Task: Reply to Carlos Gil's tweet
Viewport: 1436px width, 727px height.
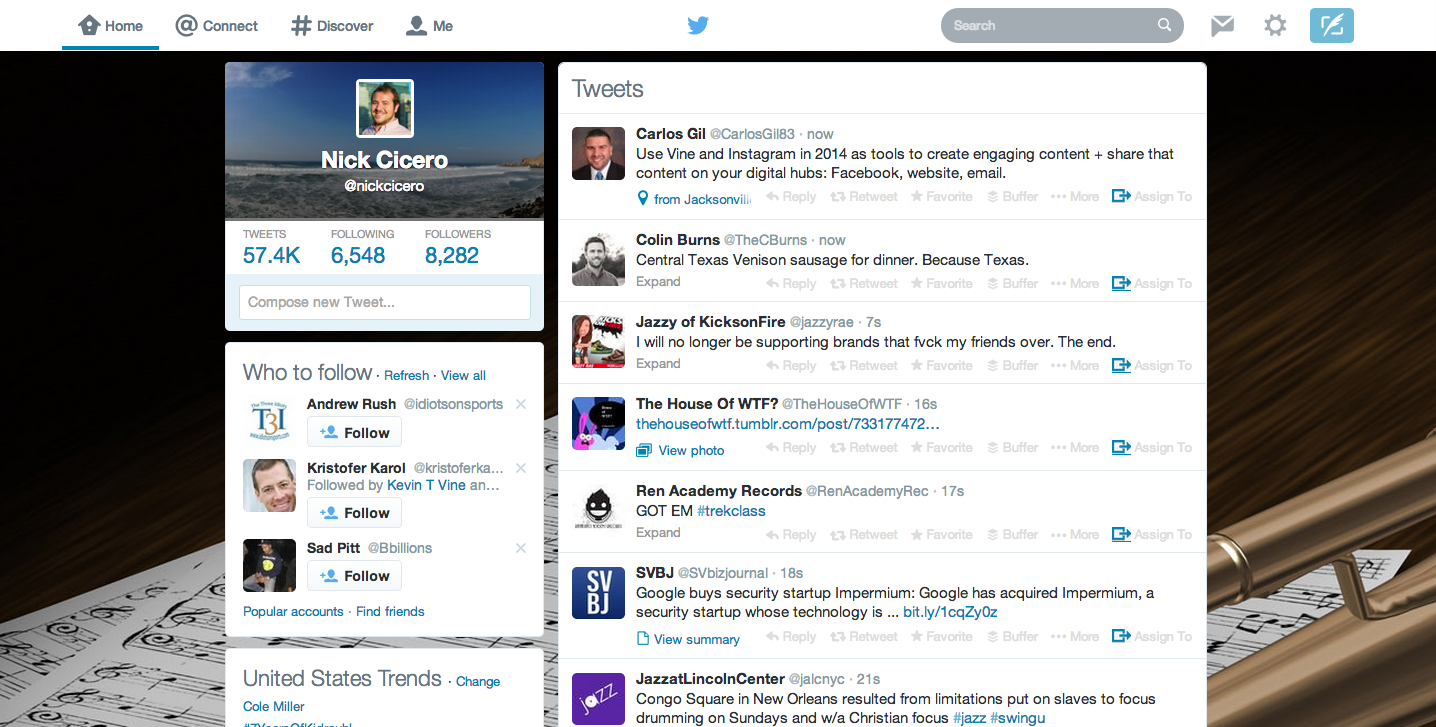Action: pos(791,197)
